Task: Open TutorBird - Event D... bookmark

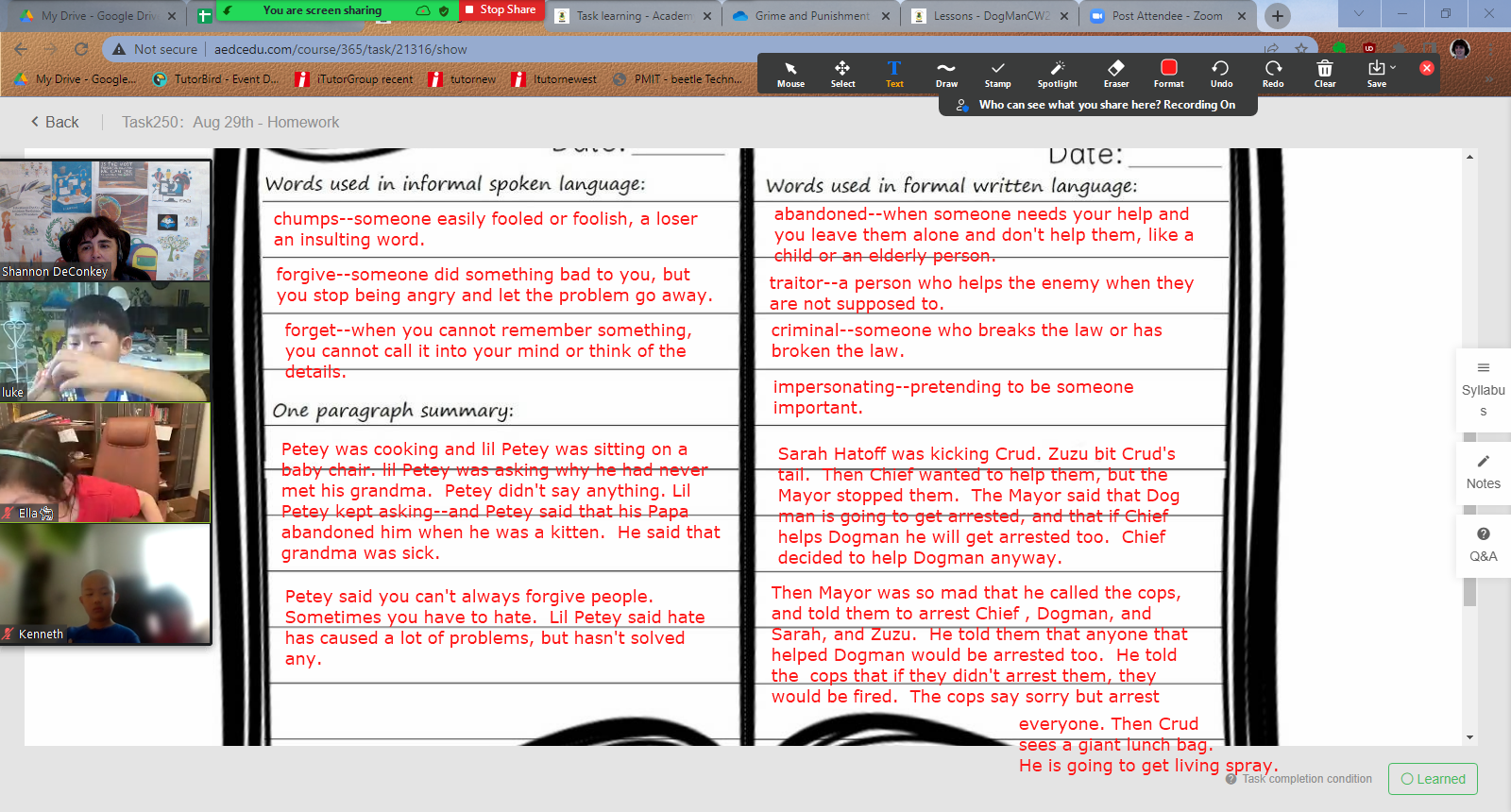Action: click(x=216, y=79)
